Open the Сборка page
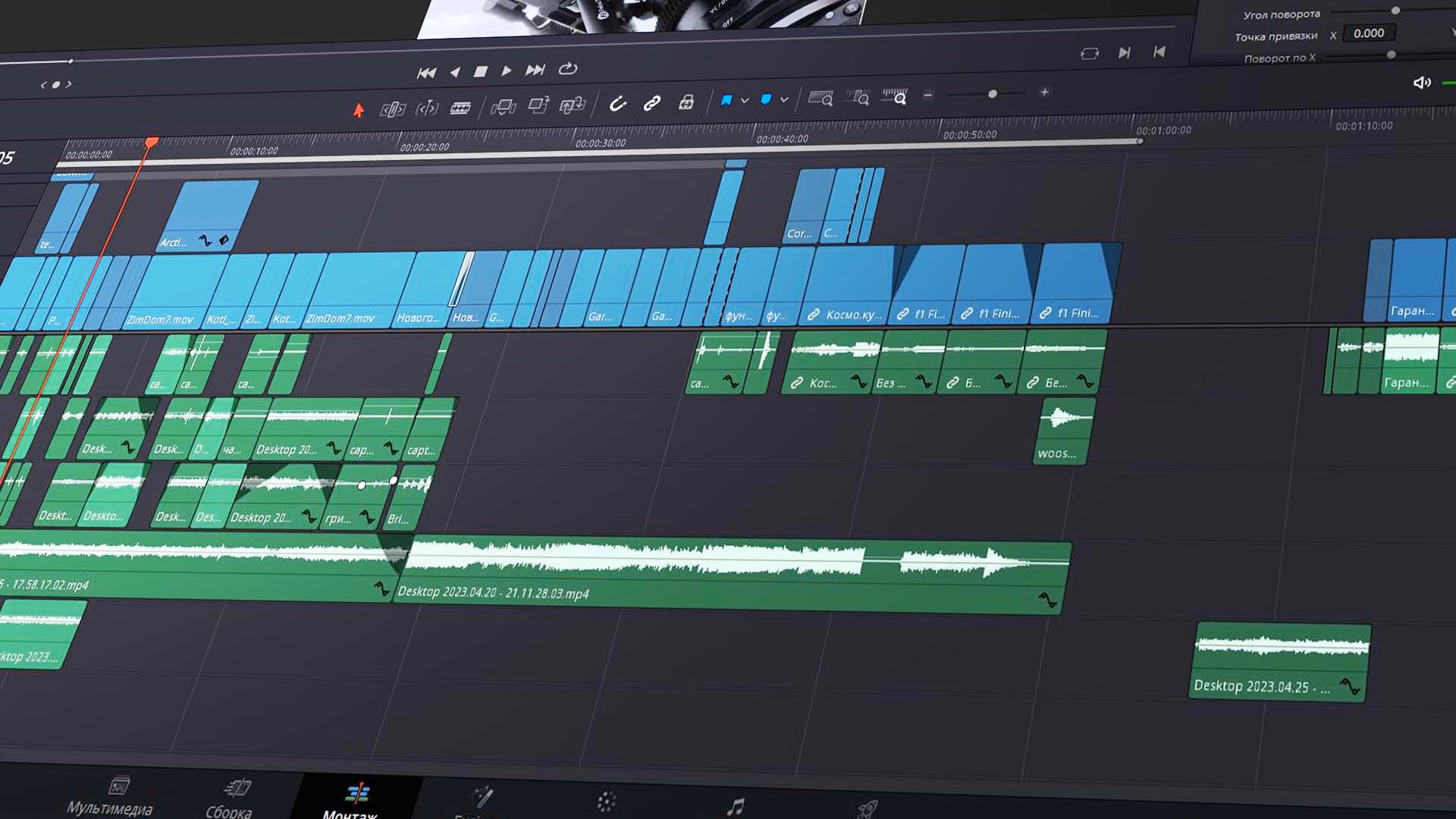The height and width of the screenshot is (819, 1456). point(231,799)
